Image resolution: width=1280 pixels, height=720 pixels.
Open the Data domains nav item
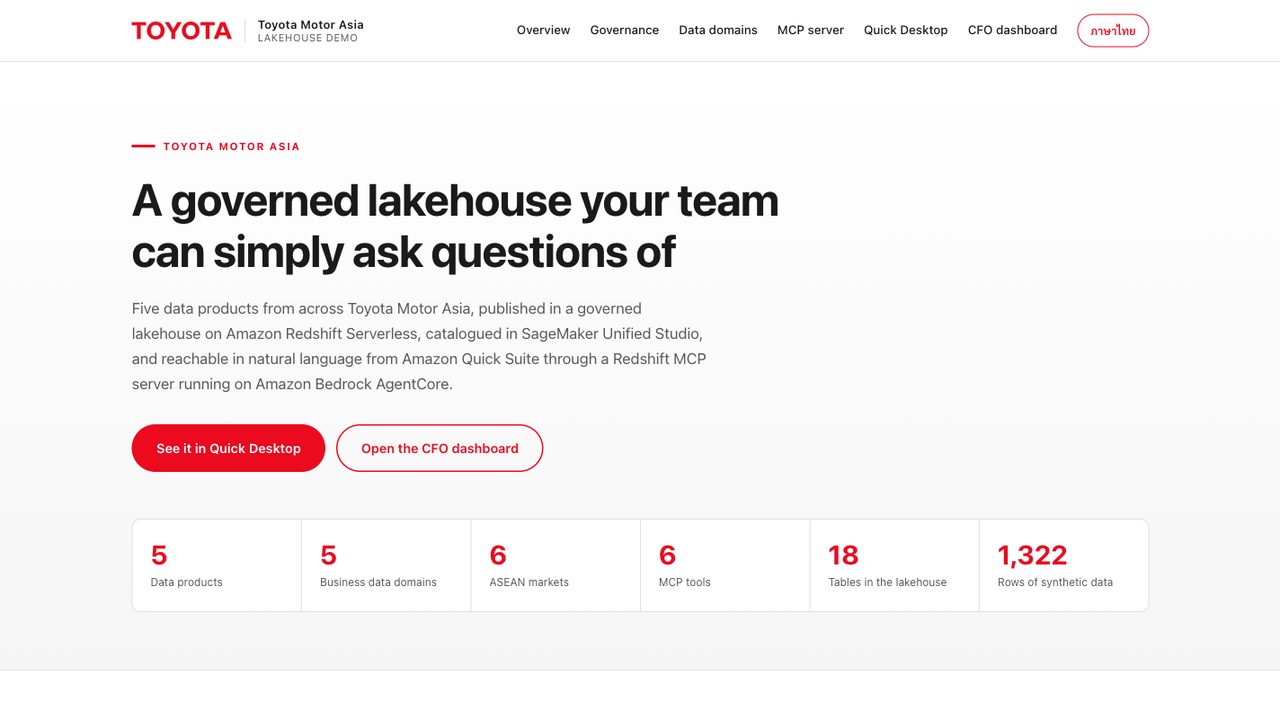click(x=718, y=30)
